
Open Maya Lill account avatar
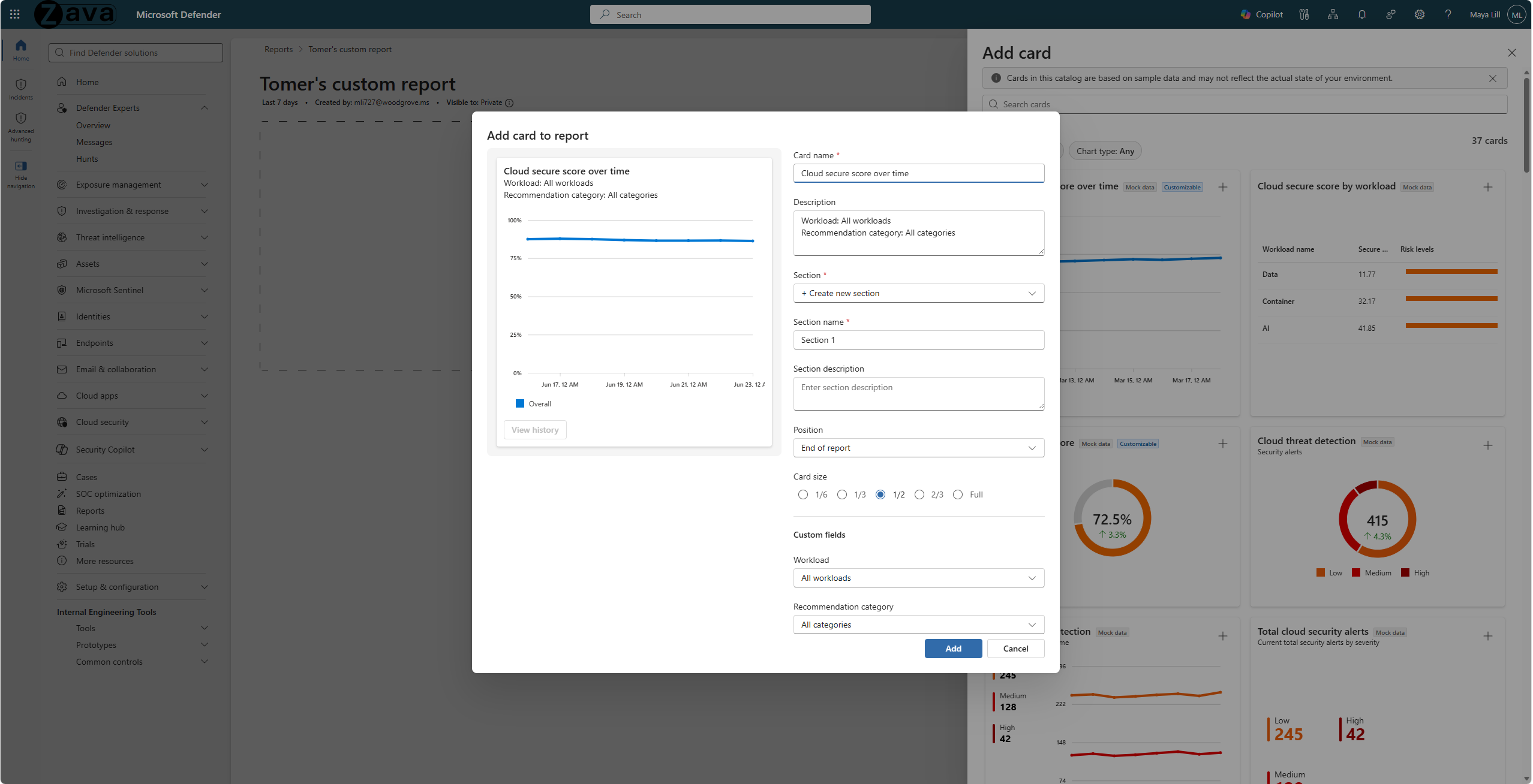(1517, 14)
